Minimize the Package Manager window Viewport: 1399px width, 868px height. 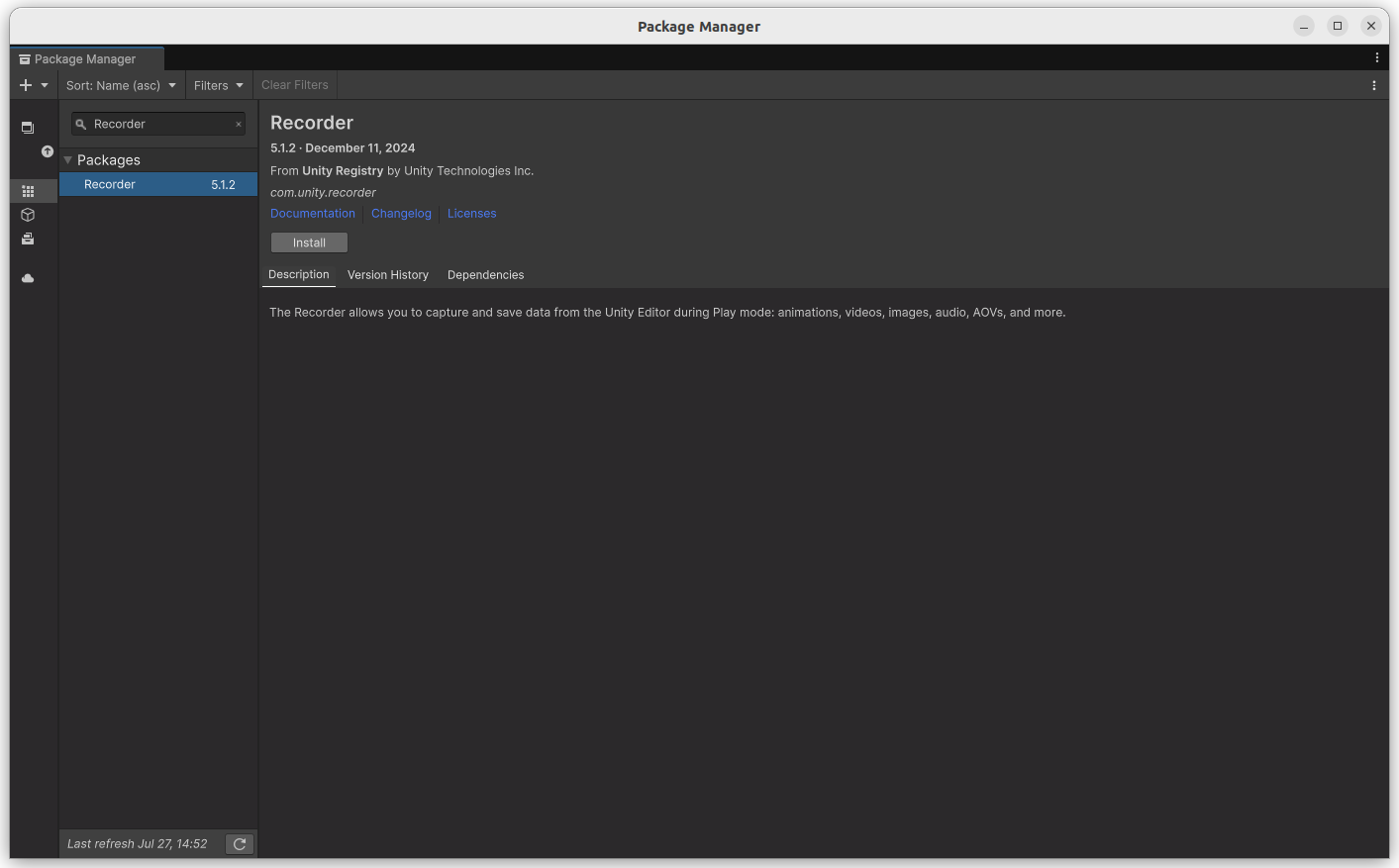point(1304,26)
